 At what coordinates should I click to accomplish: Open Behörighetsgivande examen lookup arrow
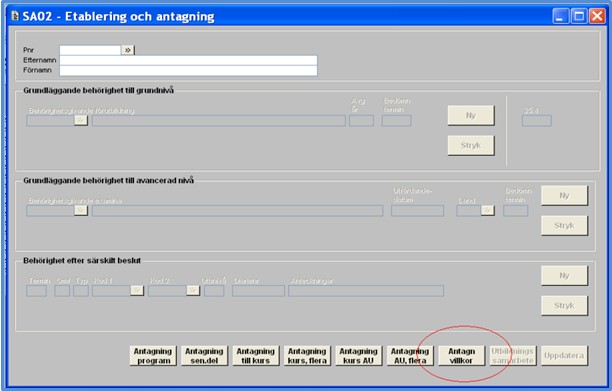coord(81,210)
